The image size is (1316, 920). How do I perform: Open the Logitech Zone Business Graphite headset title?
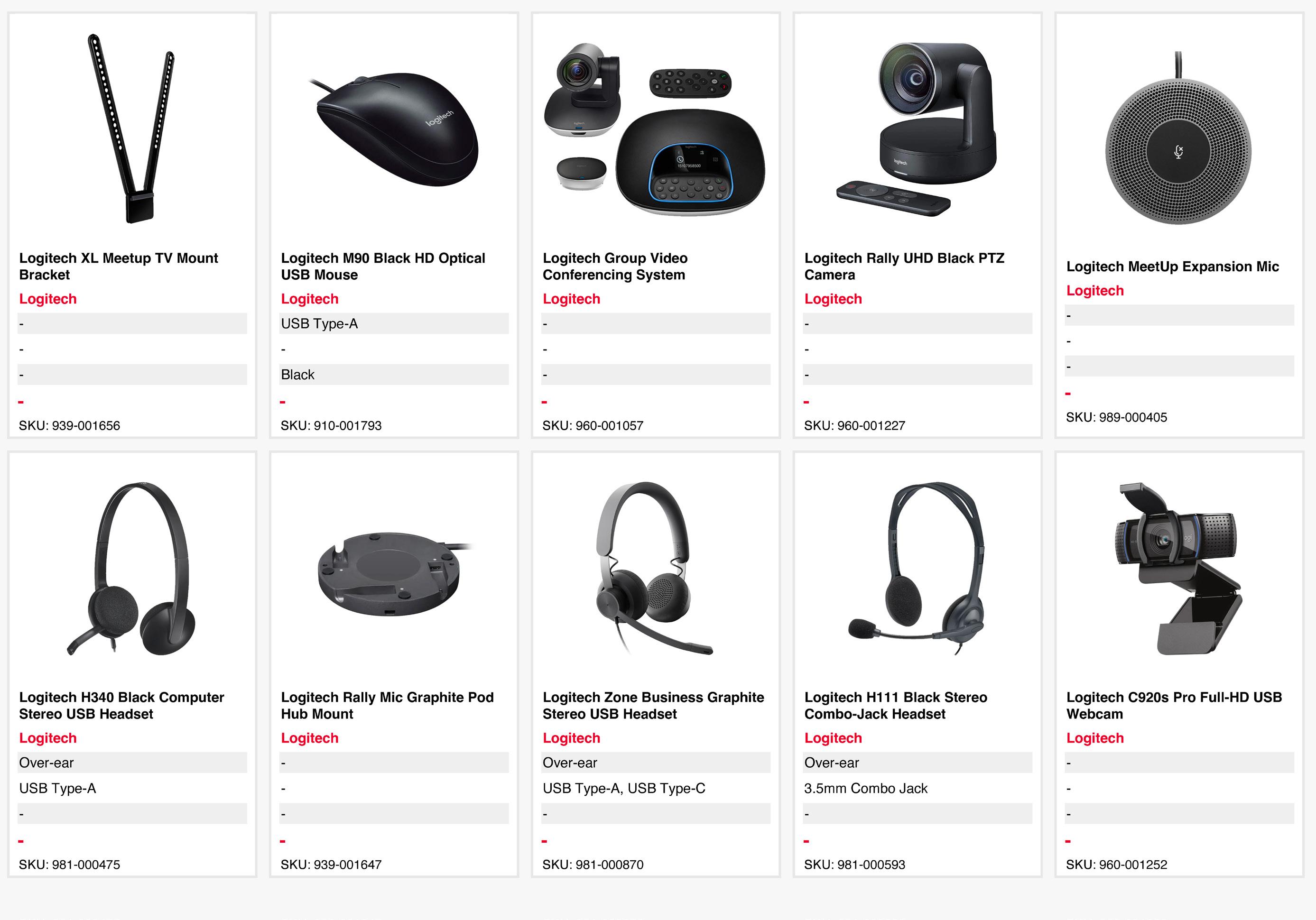pos(653,705)
